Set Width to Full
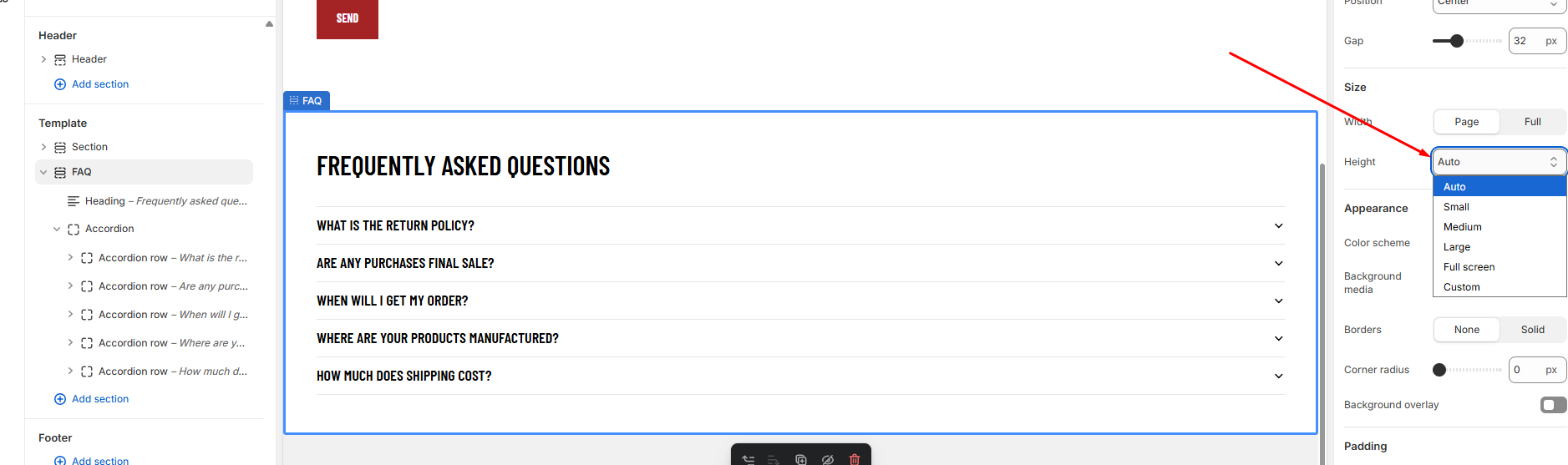 pyautogui.click(x=1532, y=122)
